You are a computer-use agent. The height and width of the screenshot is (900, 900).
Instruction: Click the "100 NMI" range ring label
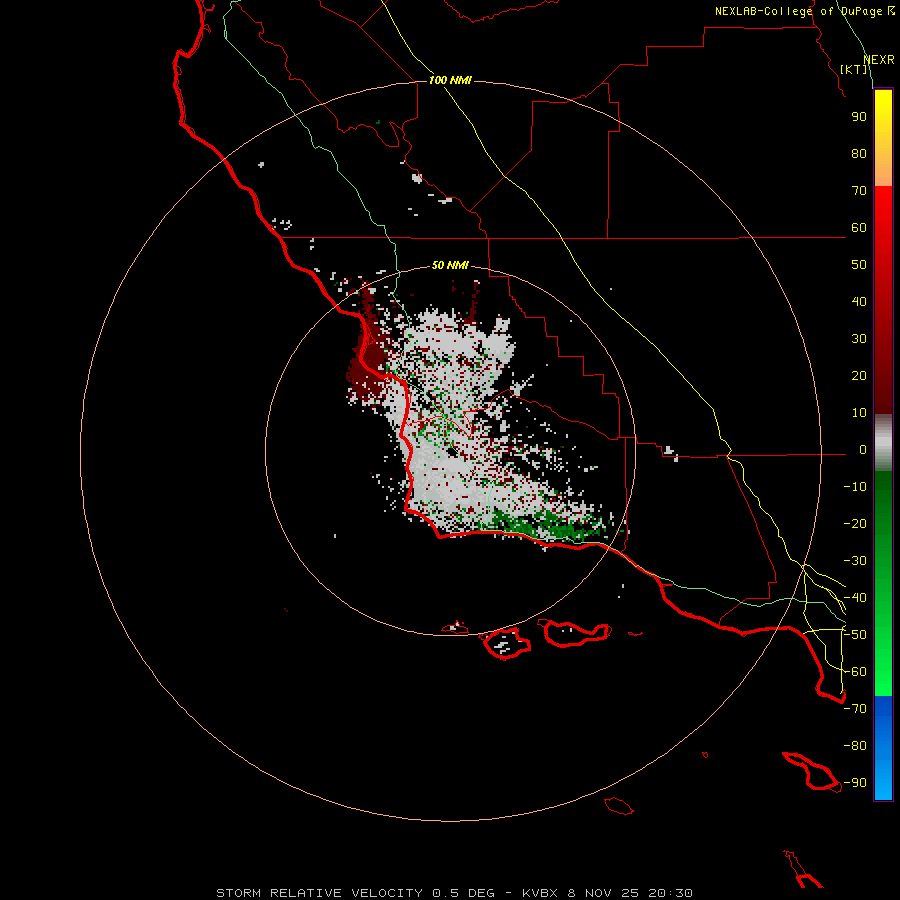[450, 80]
